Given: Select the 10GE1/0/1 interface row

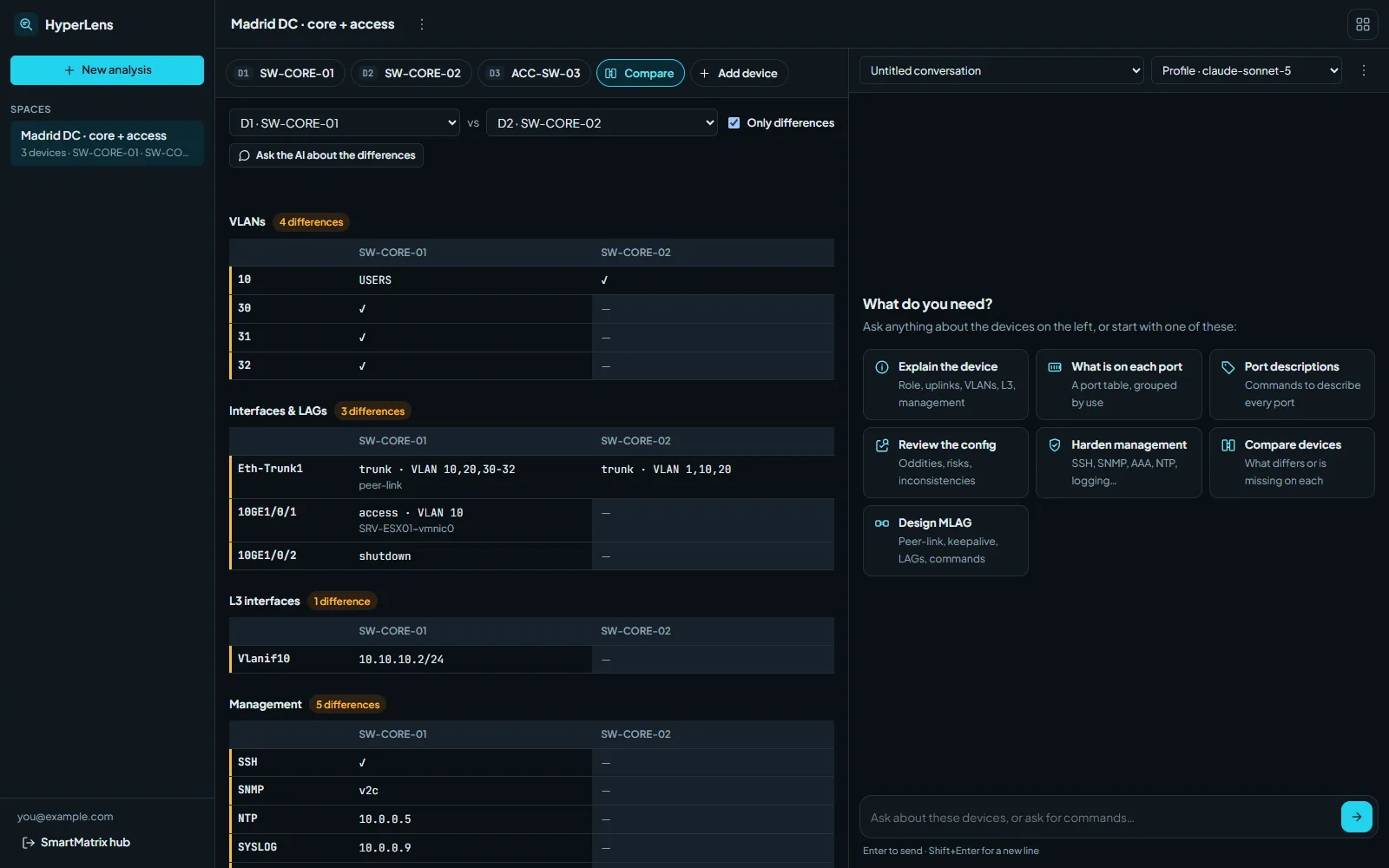Looking at the screenshot, I should [531, 520].
